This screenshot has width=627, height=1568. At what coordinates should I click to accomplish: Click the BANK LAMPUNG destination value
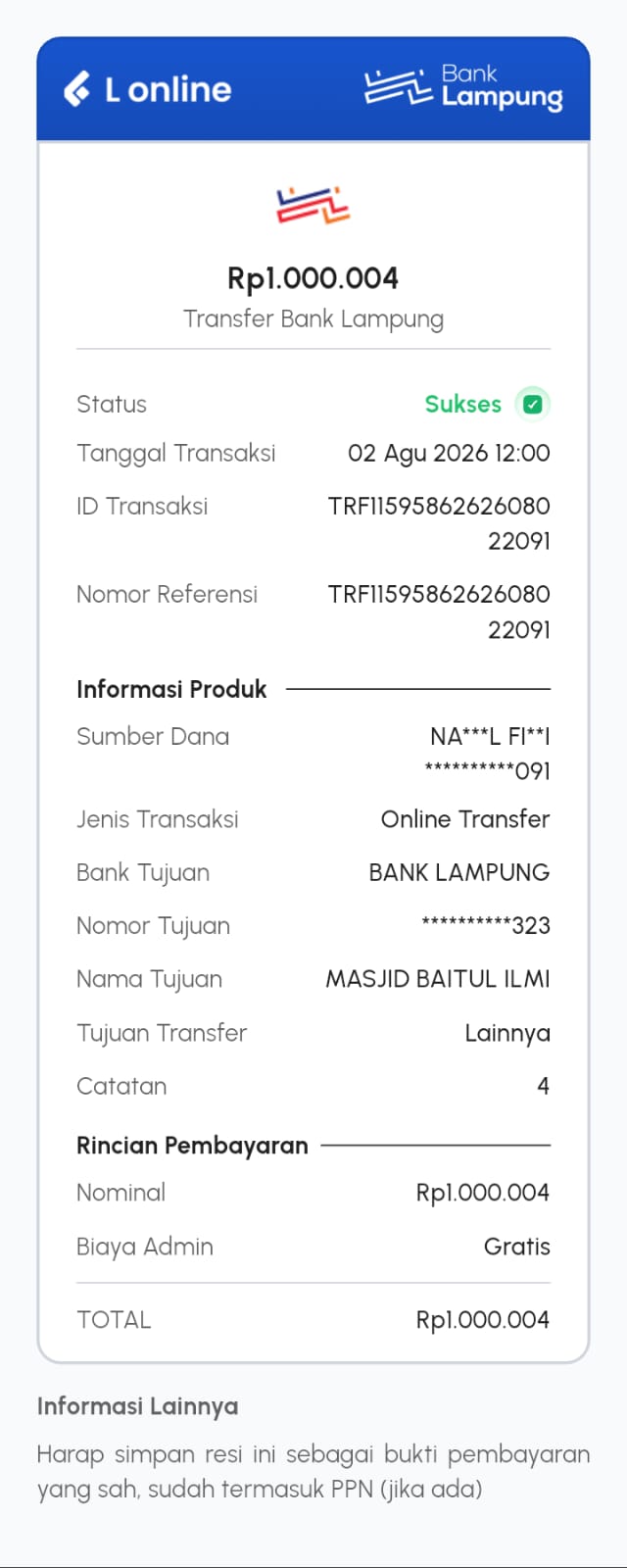[459, 872]
